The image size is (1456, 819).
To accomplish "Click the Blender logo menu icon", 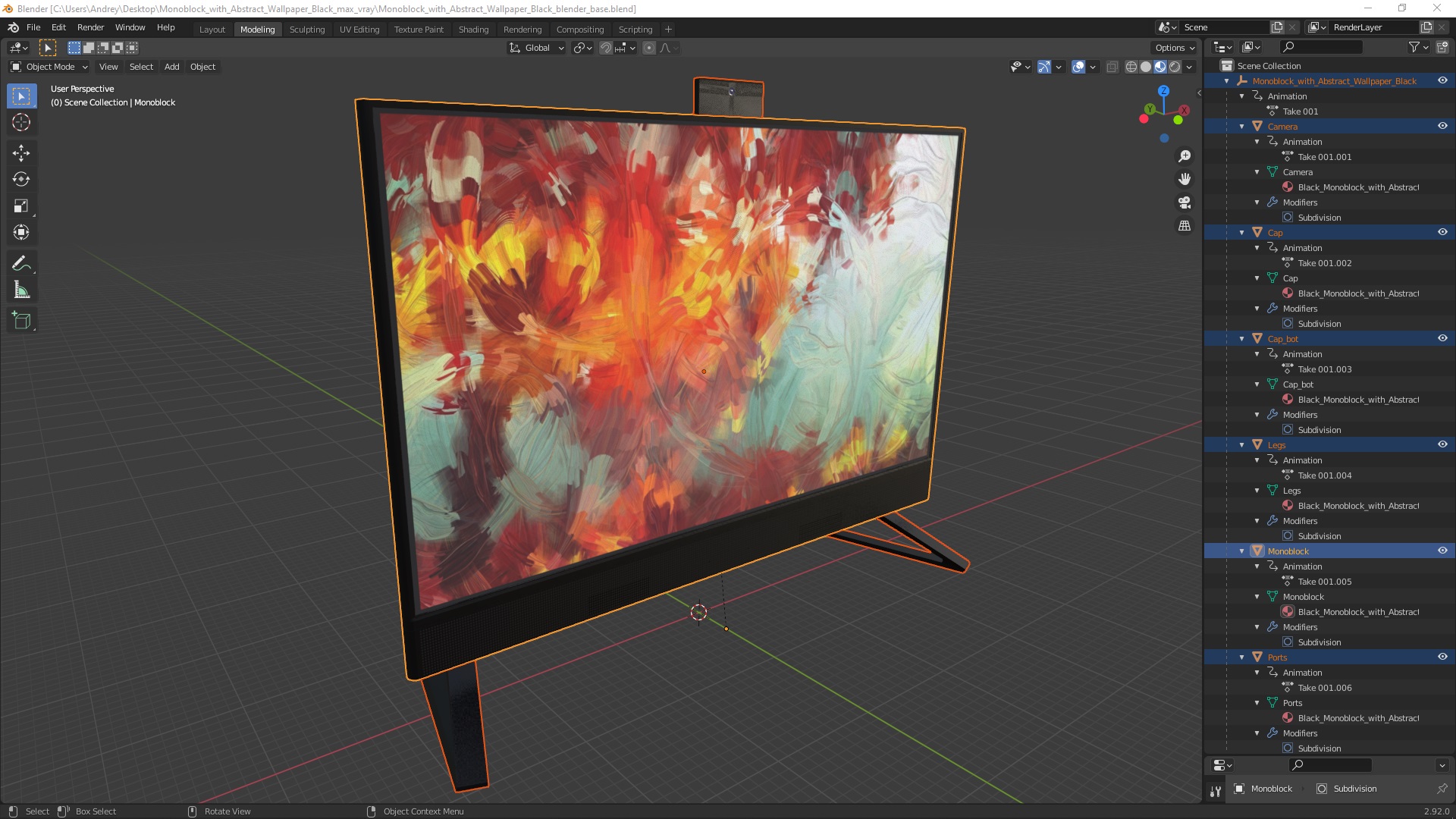I will [13, 27].
